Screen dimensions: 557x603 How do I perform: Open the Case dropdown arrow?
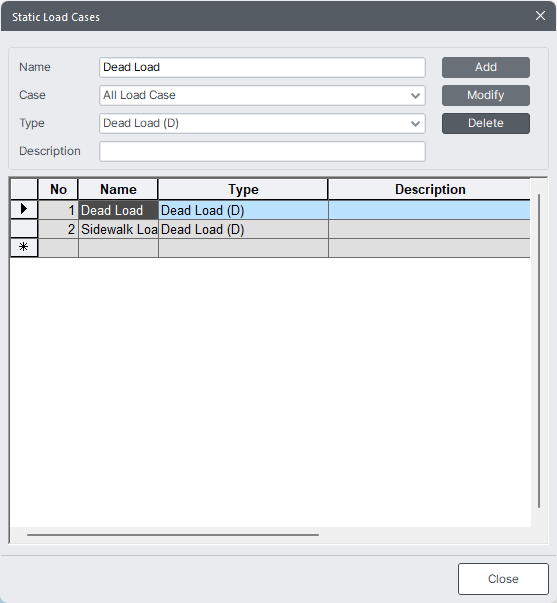[415, 95]
